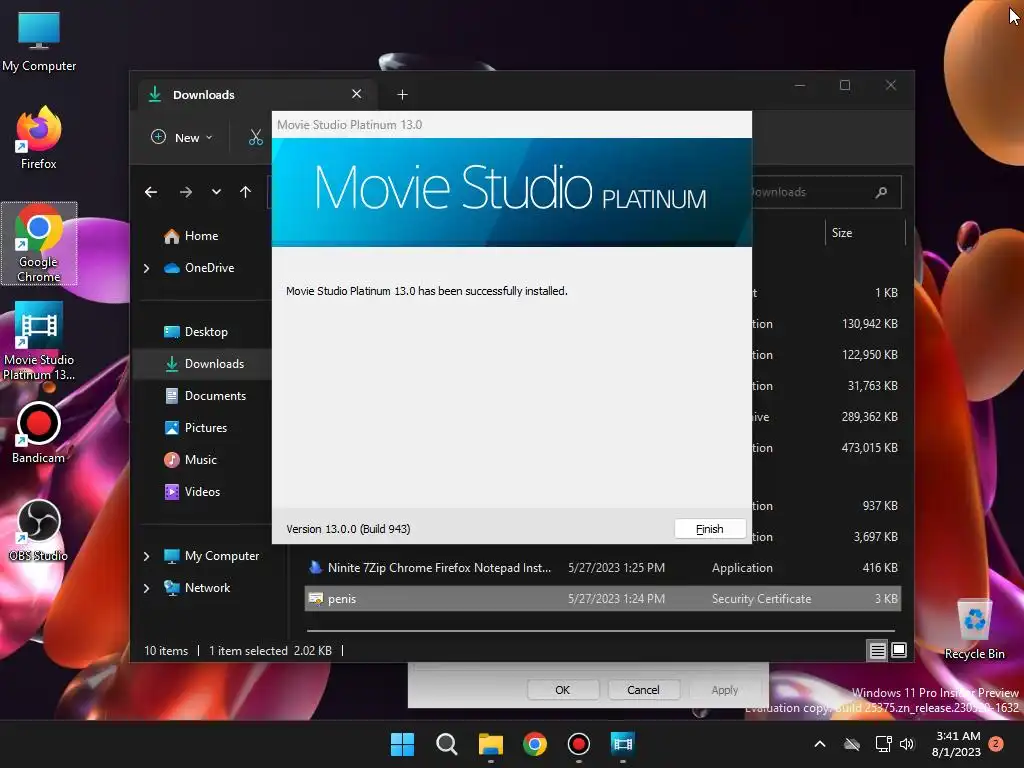
Task: Open the network status tray icon
Action: pos(884,744)
